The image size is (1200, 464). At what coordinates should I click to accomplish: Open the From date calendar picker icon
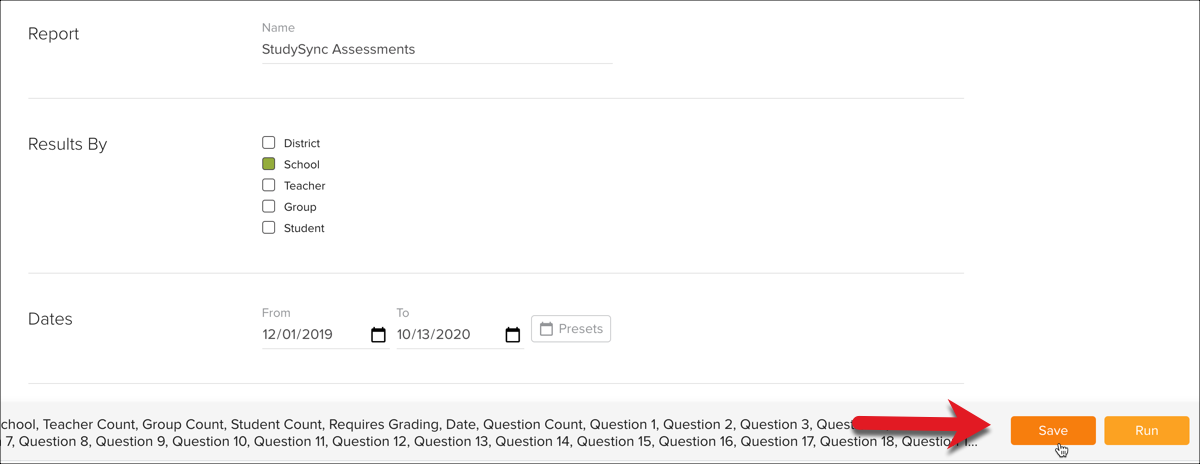[378, 335]
